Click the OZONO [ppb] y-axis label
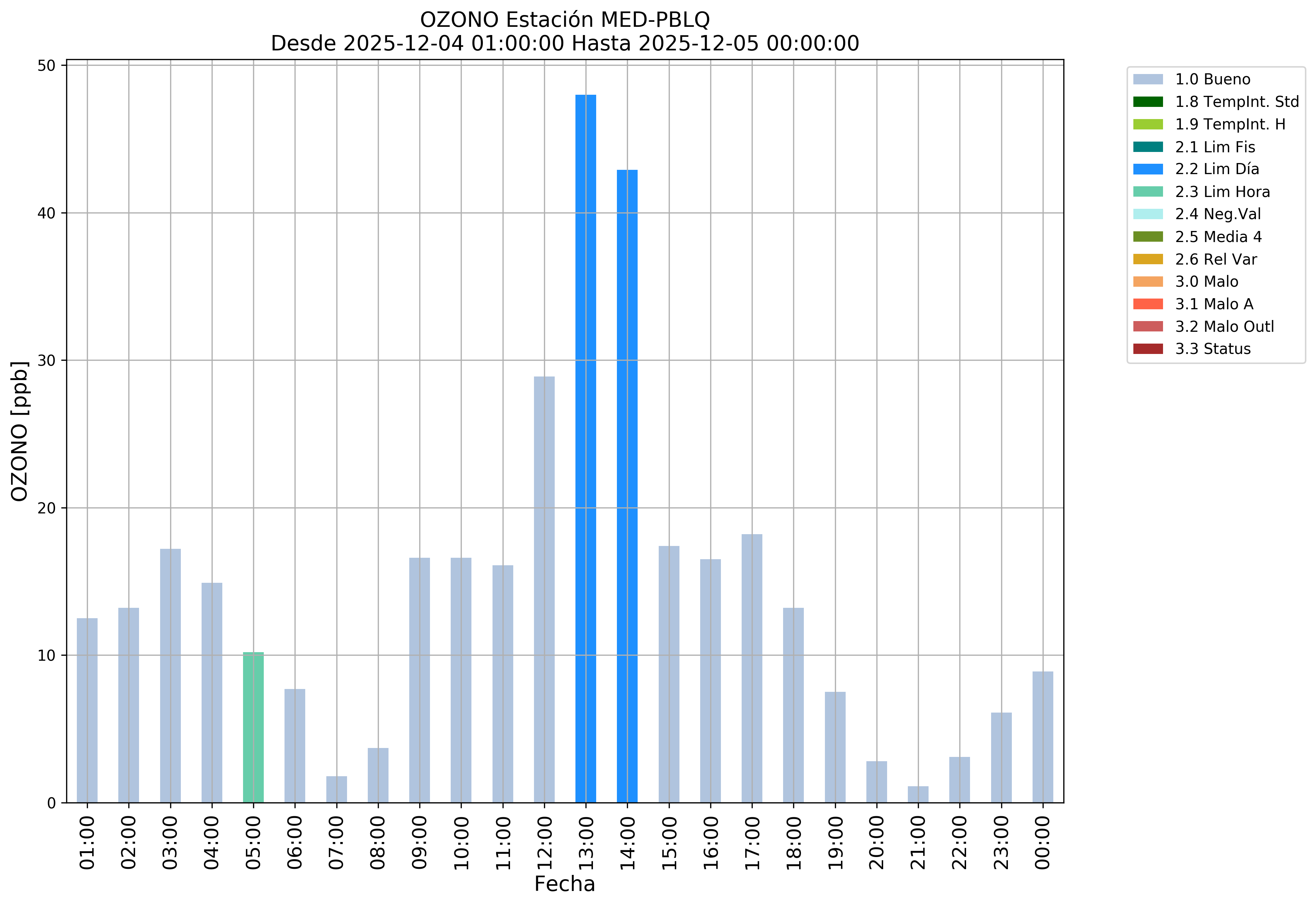 coord(19,432)
